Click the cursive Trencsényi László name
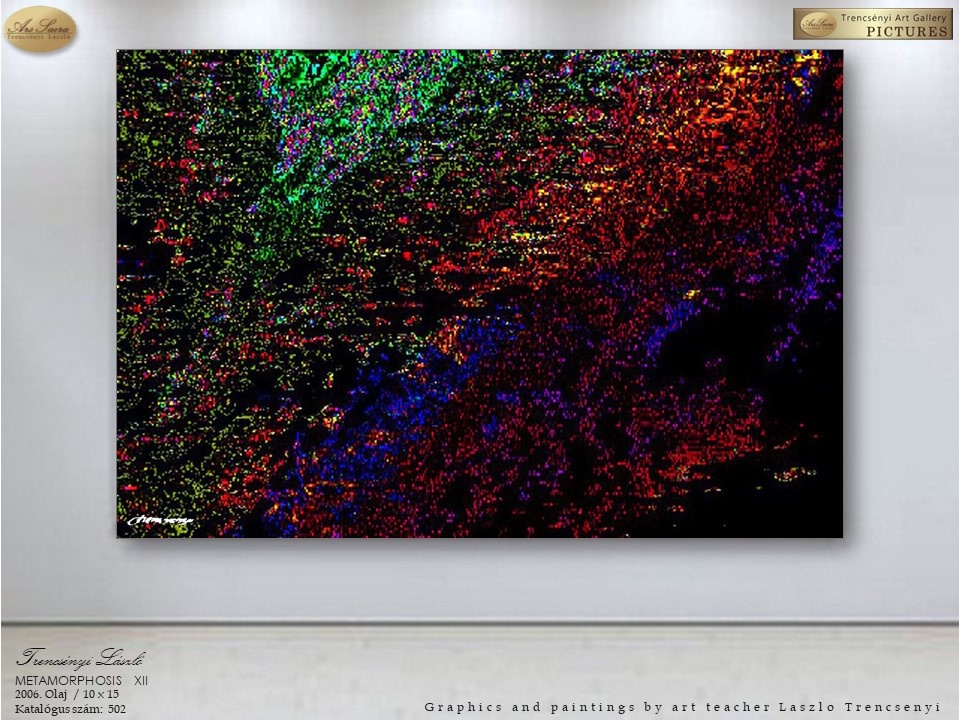Screen dimensions: 960x720 tap(81, 658)
